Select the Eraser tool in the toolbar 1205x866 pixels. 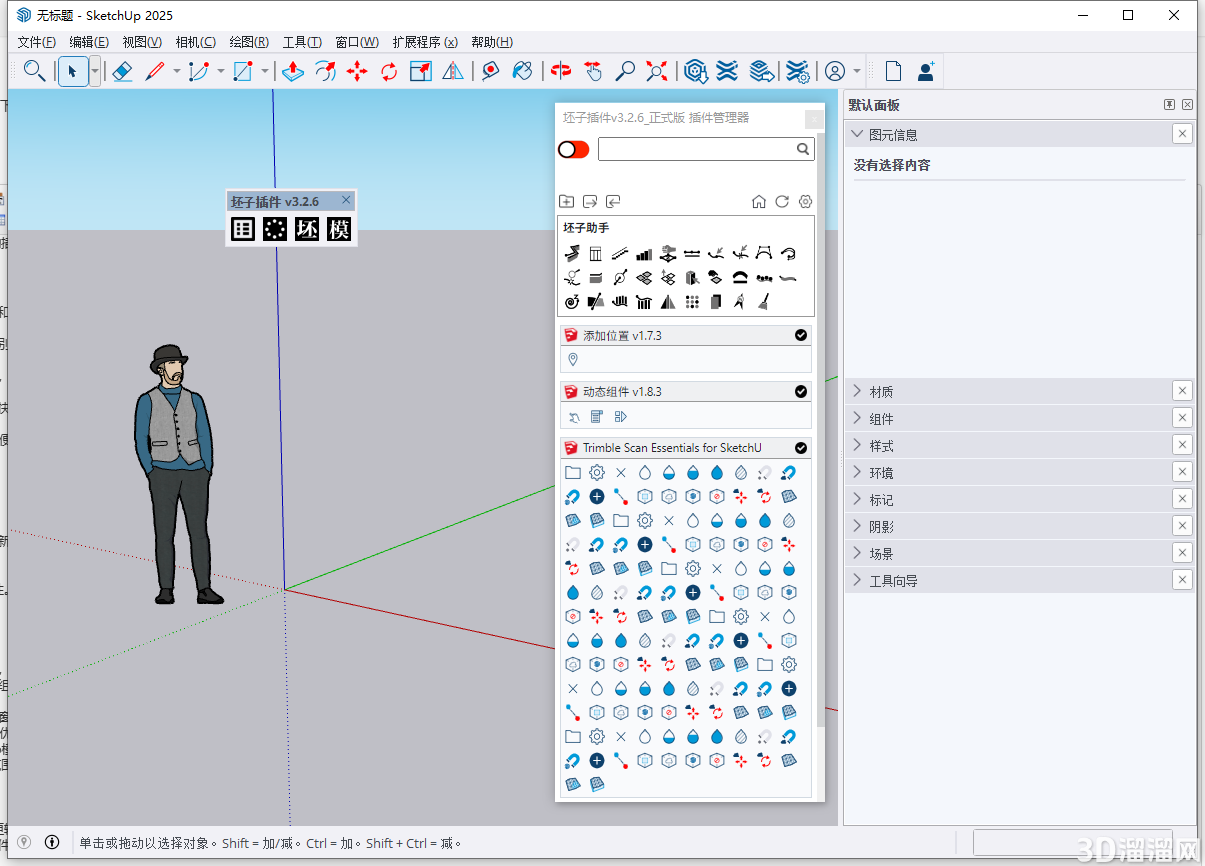click(122, 71)
